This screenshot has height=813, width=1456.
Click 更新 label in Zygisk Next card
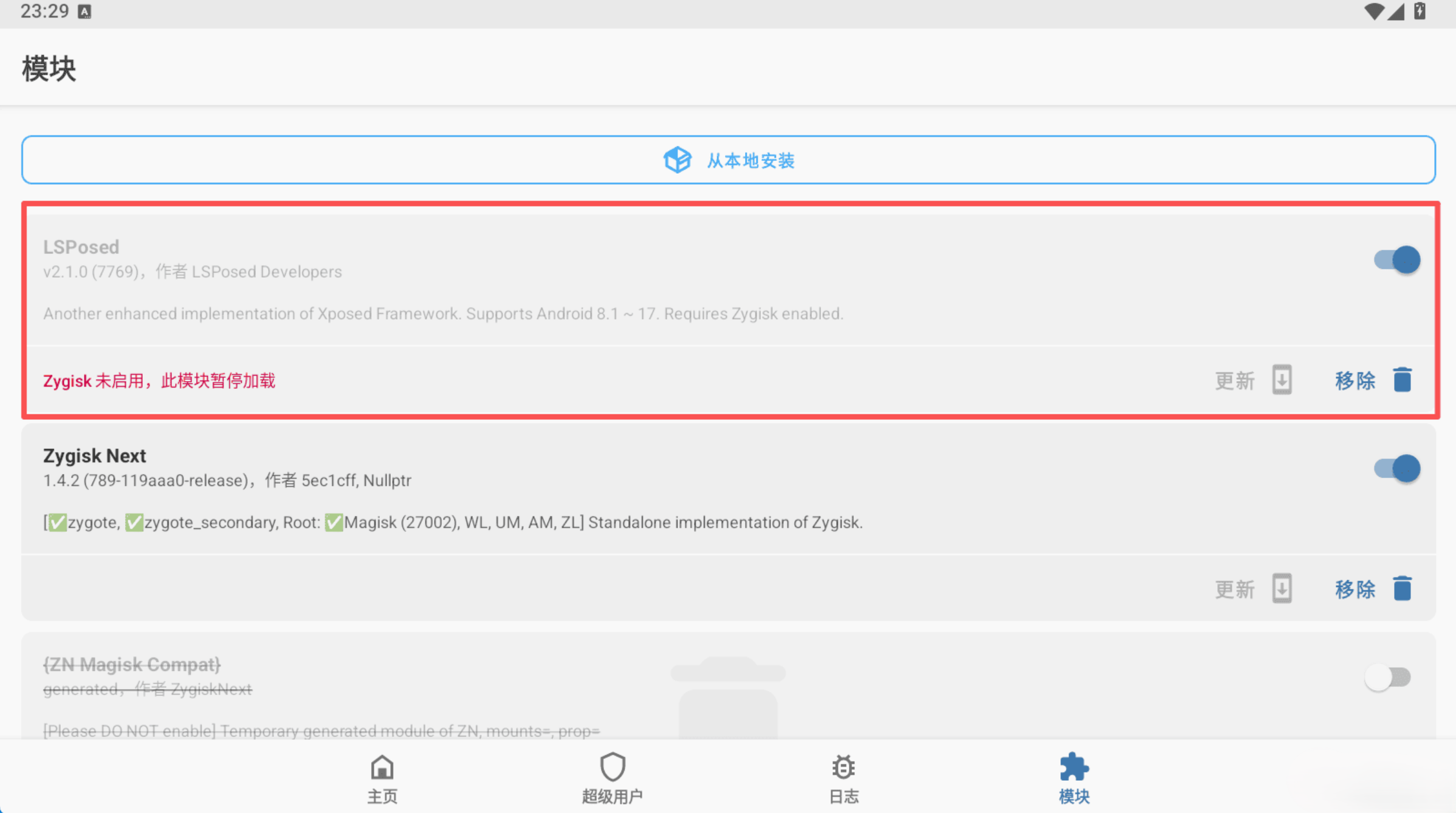coord(1235,589)
